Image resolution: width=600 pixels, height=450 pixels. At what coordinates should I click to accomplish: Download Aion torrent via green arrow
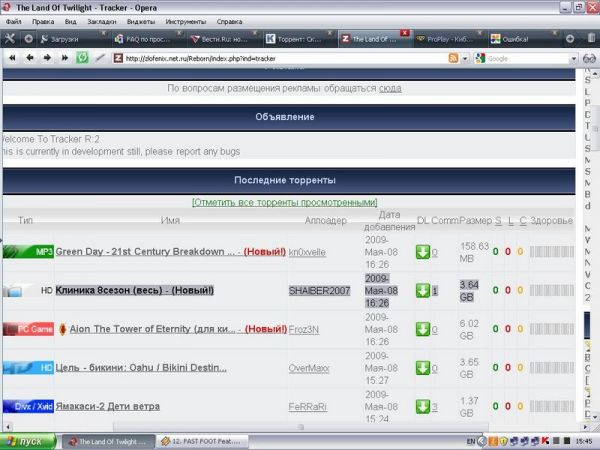[423, 329]
